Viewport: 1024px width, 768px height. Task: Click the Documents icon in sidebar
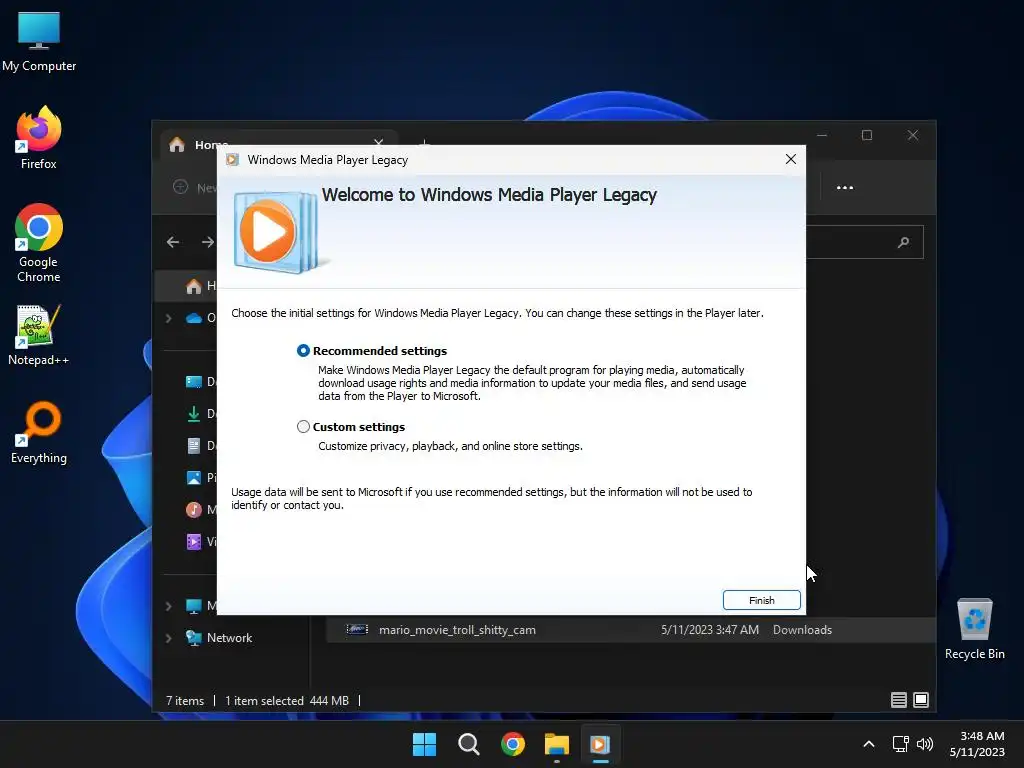[x=193, y=445]
